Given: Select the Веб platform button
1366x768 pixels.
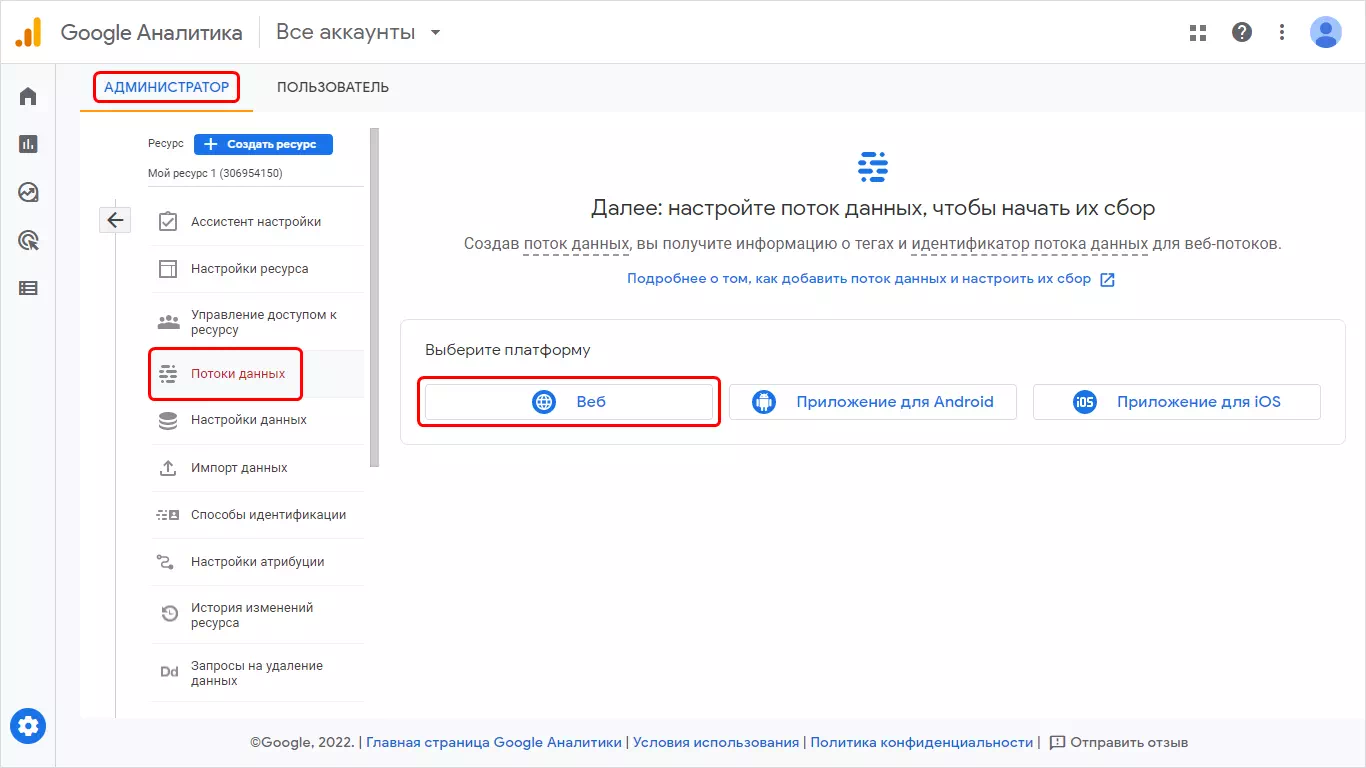Looking at the screenshot, I should [x=569, y=402].
